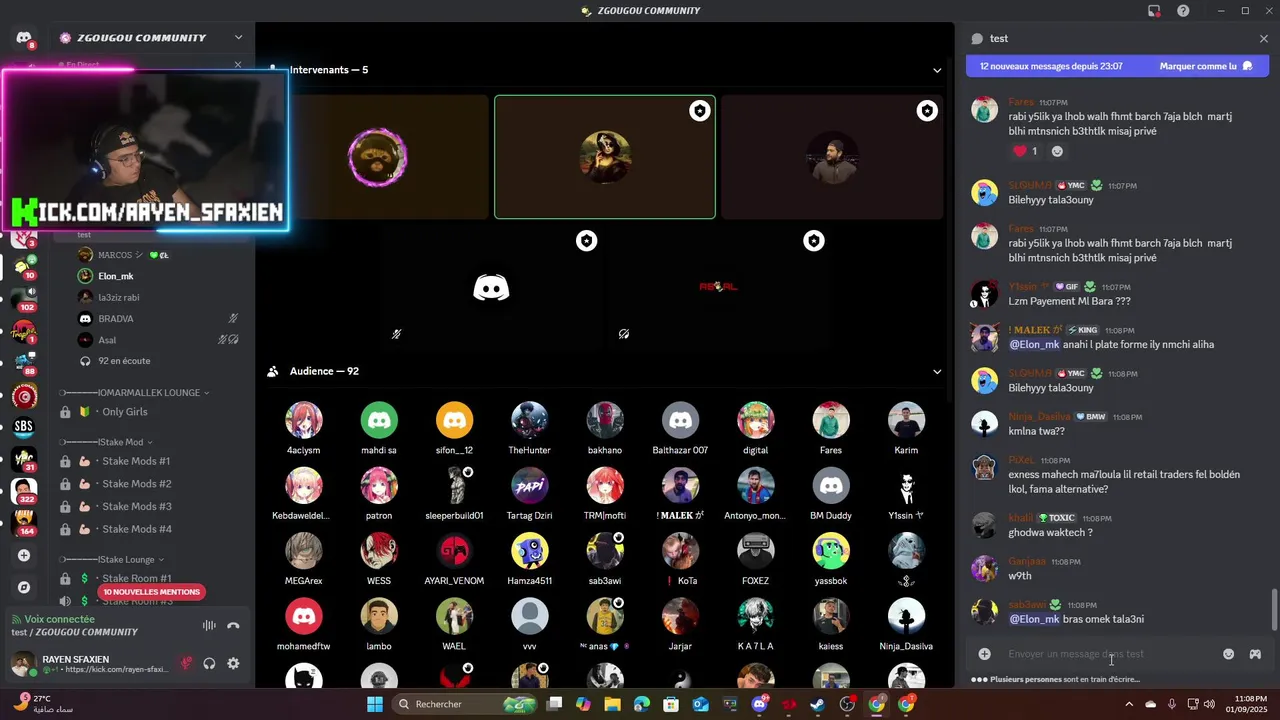Open Balthazar 007 audience avatar
Image resolution: width=1280 pixels, height=720 pixels.
pyautogui.click(x=680, y=421)
